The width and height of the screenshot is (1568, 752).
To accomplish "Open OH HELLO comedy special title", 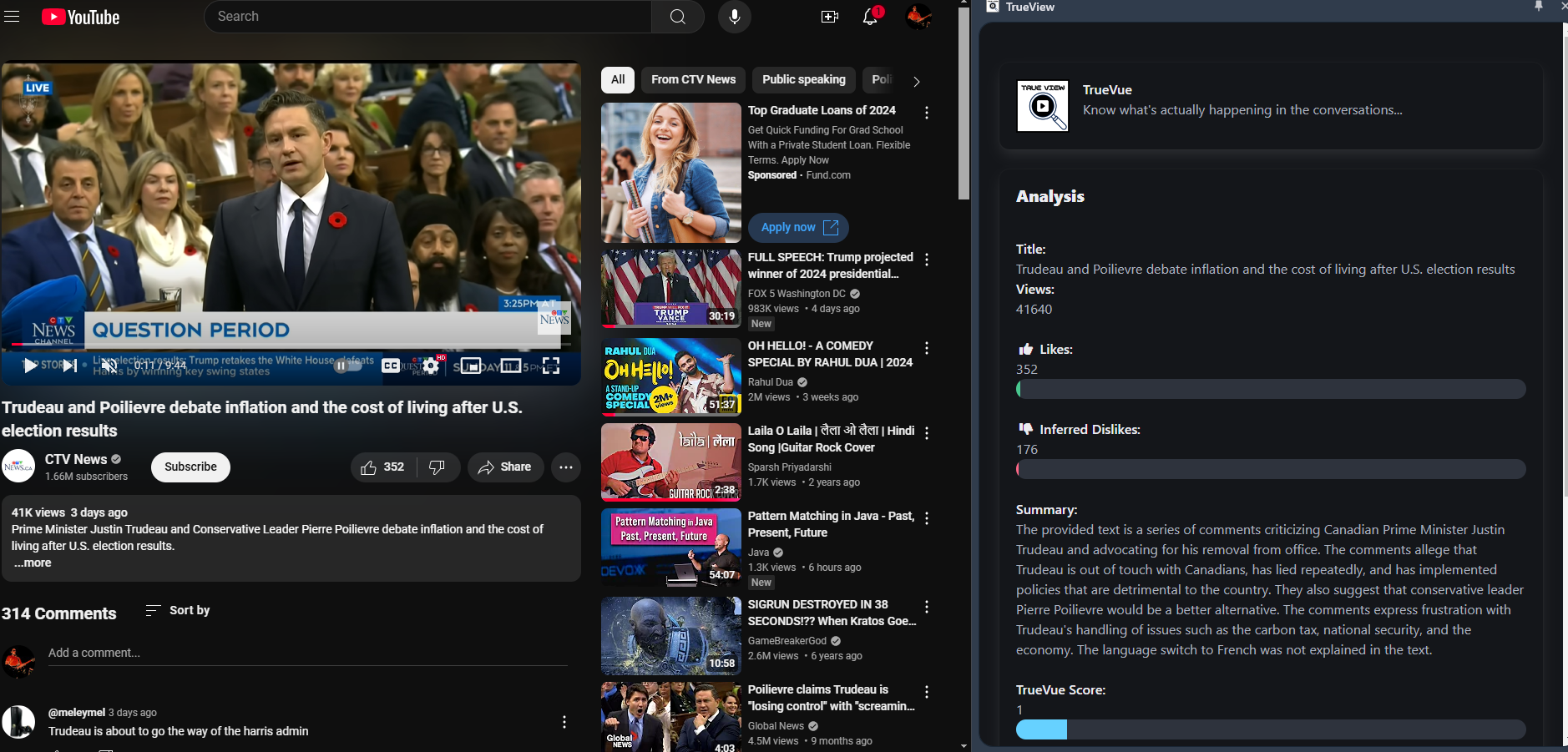I will point(830,354).
